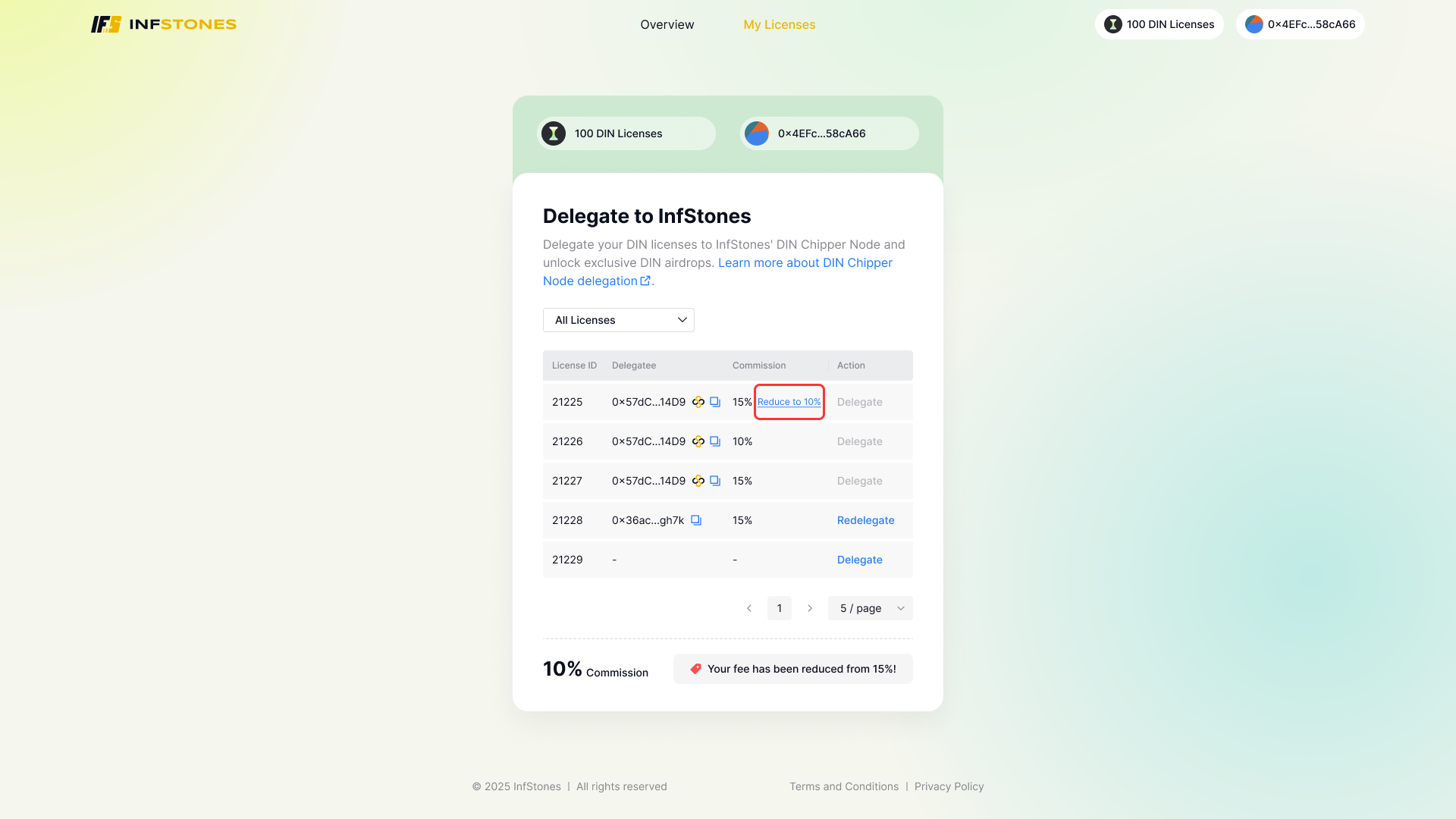Click the InfStones logo in header
Screen dimensions: 1456x819
click(164, 24)
